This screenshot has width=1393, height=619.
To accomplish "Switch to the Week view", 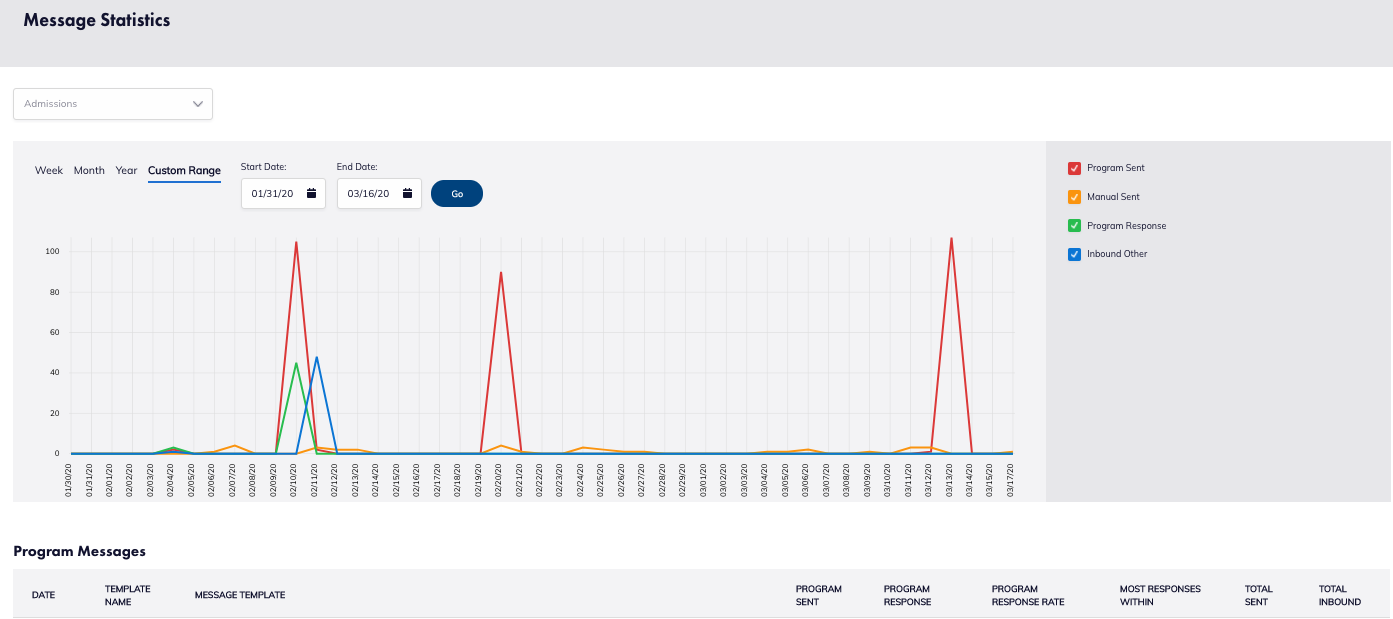I will point(48,170).
